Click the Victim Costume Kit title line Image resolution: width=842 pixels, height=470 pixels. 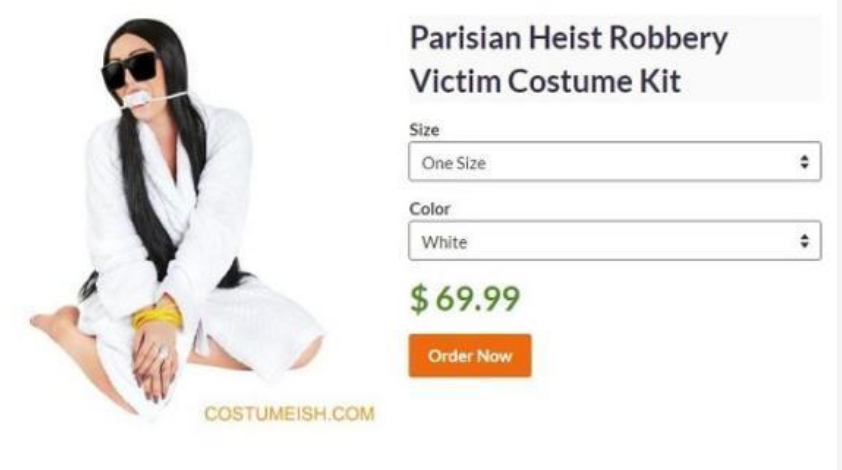click(545, 82)
